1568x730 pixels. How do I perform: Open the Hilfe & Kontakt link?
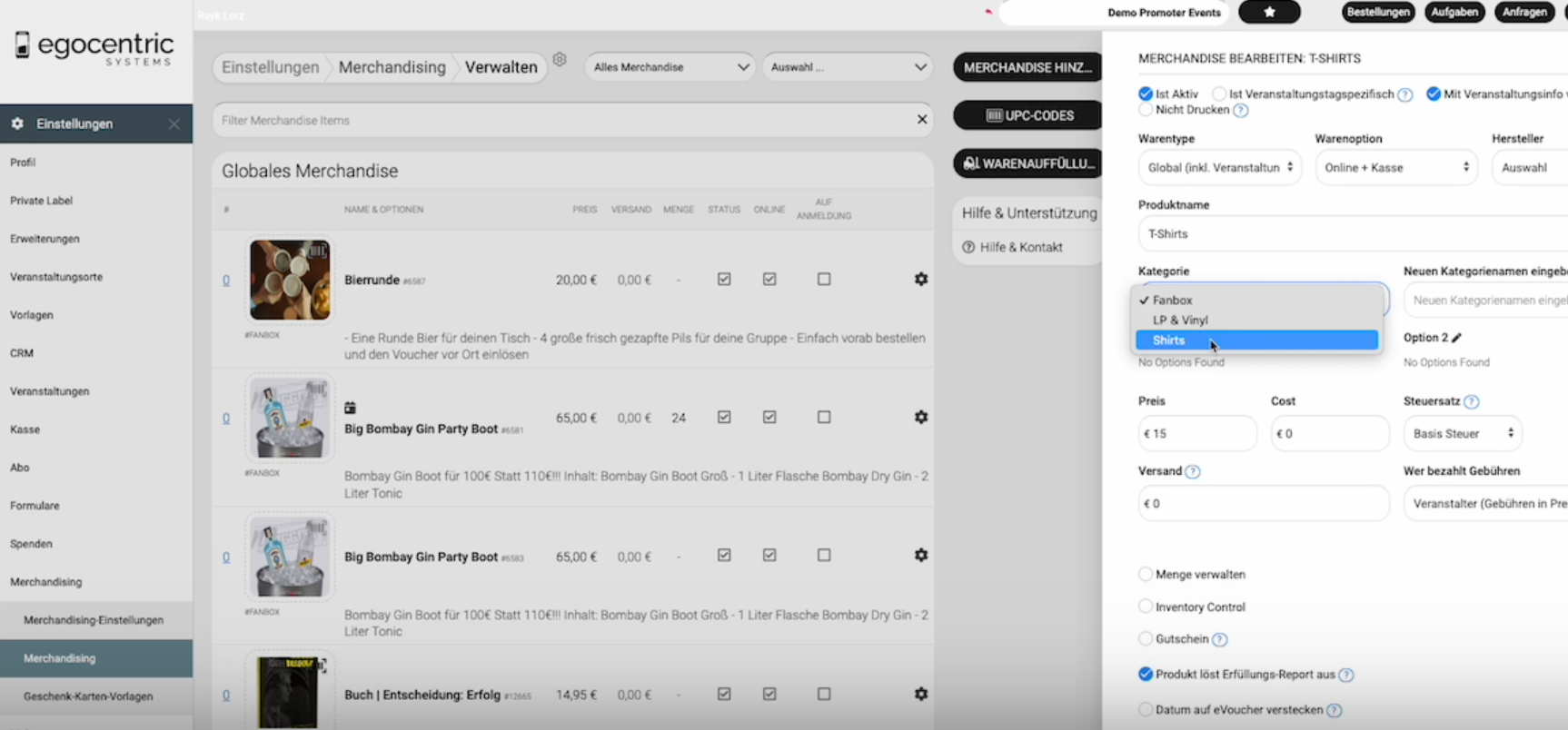tap(1020, 247)
